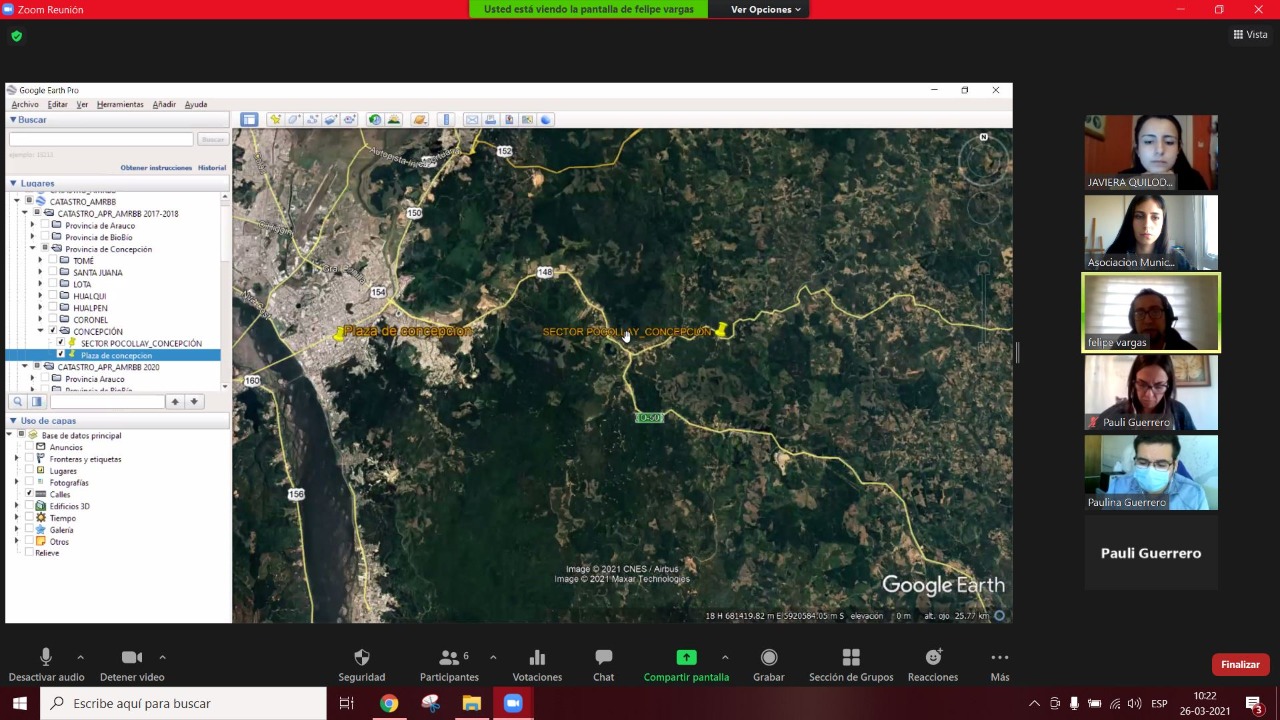Expand Fronteras y etiquetas layer arrow

tap(17, 459)
